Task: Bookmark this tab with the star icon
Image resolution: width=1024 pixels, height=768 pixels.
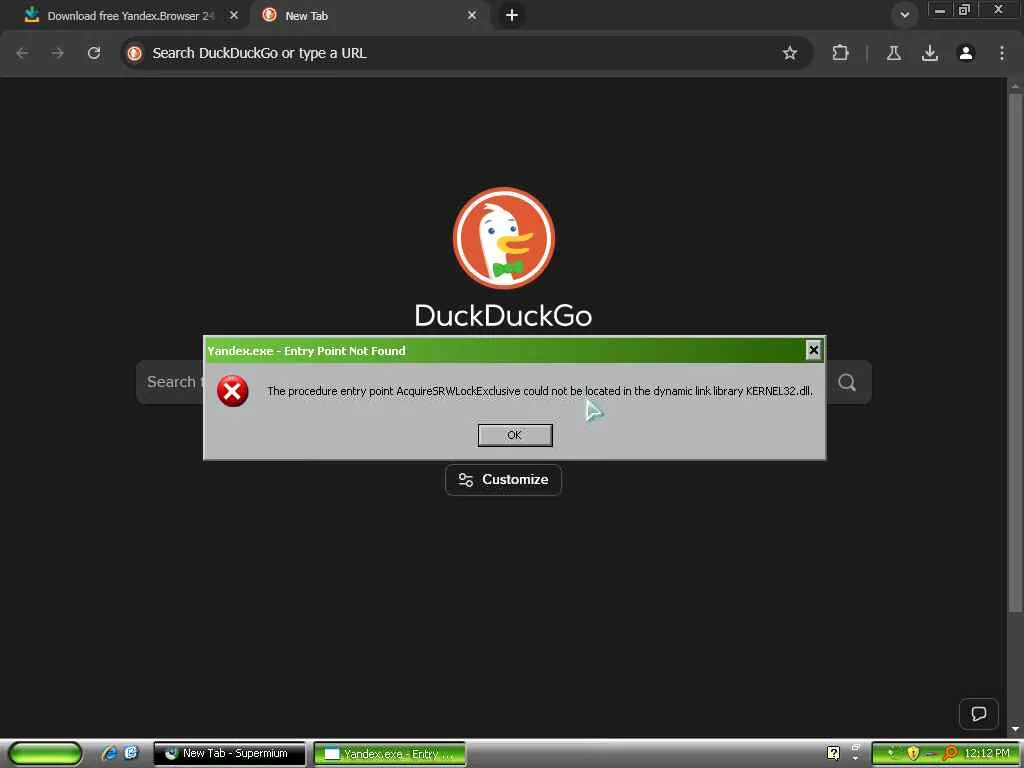Action: [790, 53]
